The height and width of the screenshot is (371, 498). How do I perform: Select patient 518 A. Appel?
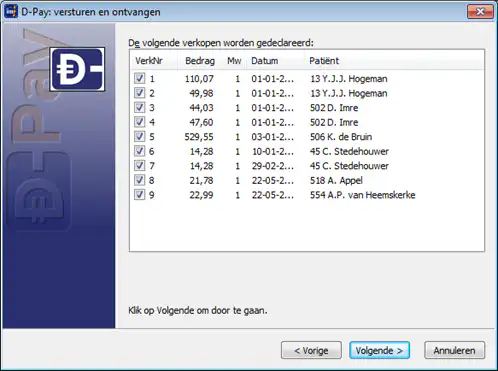click(336, 180)
